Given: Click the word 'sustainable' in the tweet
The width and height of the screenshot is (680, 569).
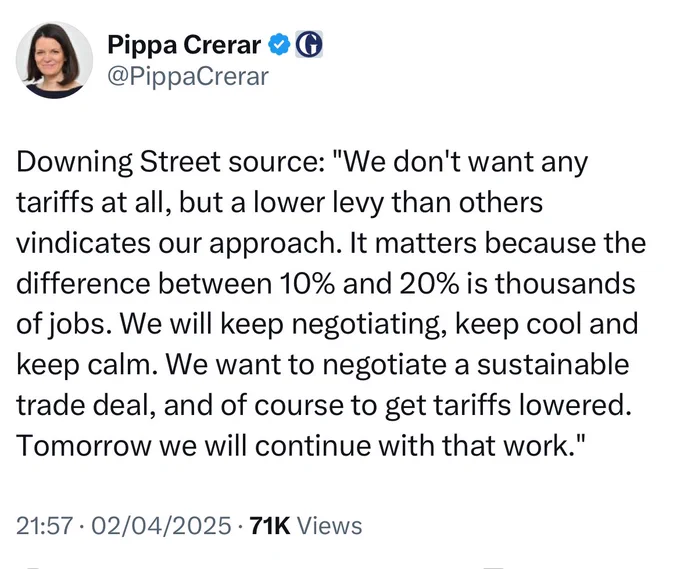Looking at the screenshot, I should coord(553,365).
